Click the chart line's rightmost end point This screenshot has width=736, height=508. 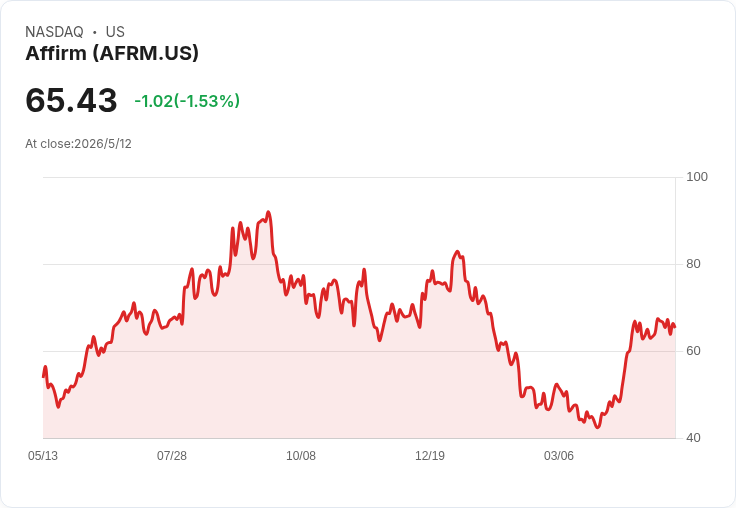tap(675, 327)
